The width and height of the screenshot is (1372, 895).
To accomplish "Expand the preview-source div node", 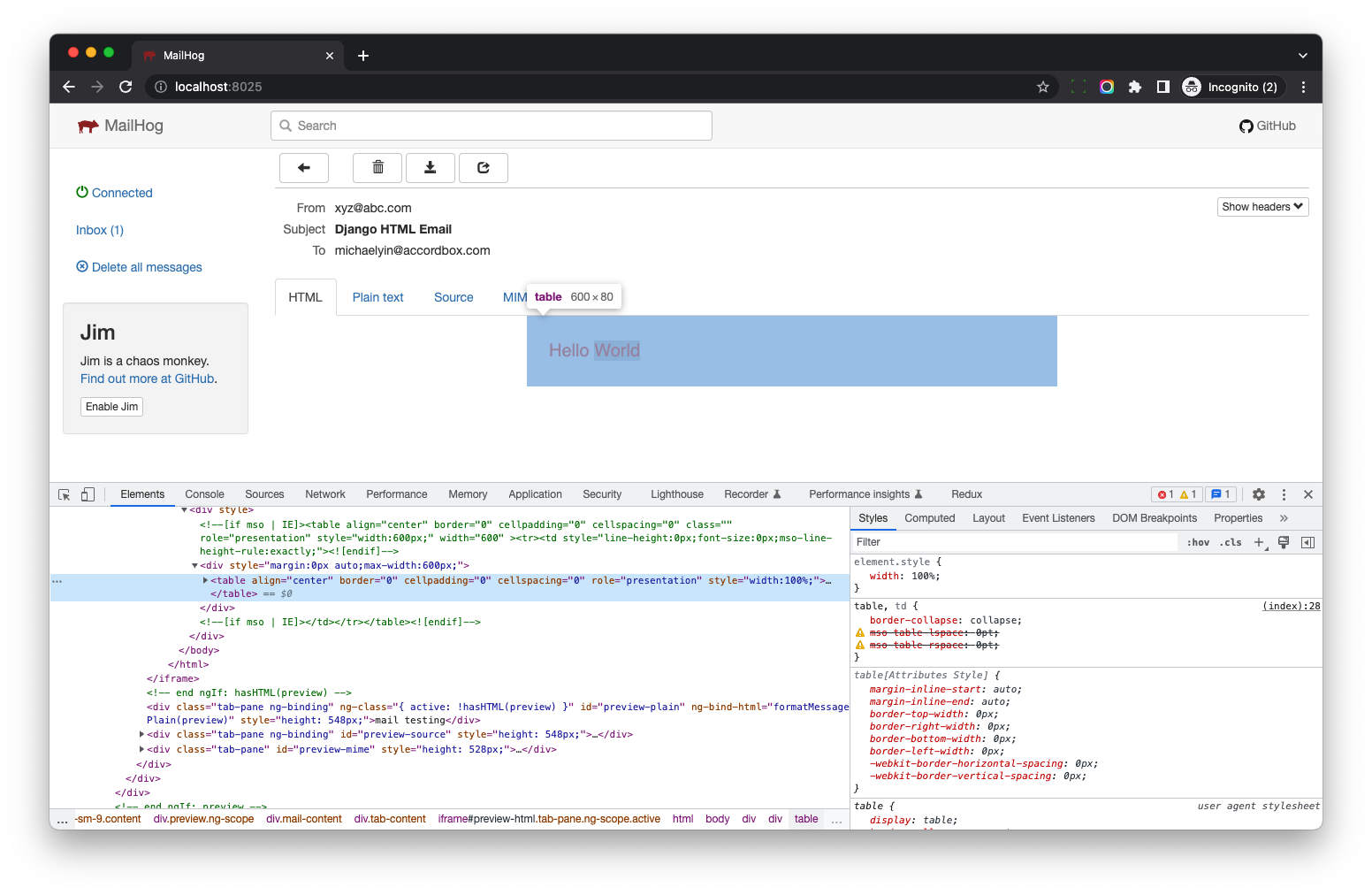I will pyautogui.click(x=141, y=734).
